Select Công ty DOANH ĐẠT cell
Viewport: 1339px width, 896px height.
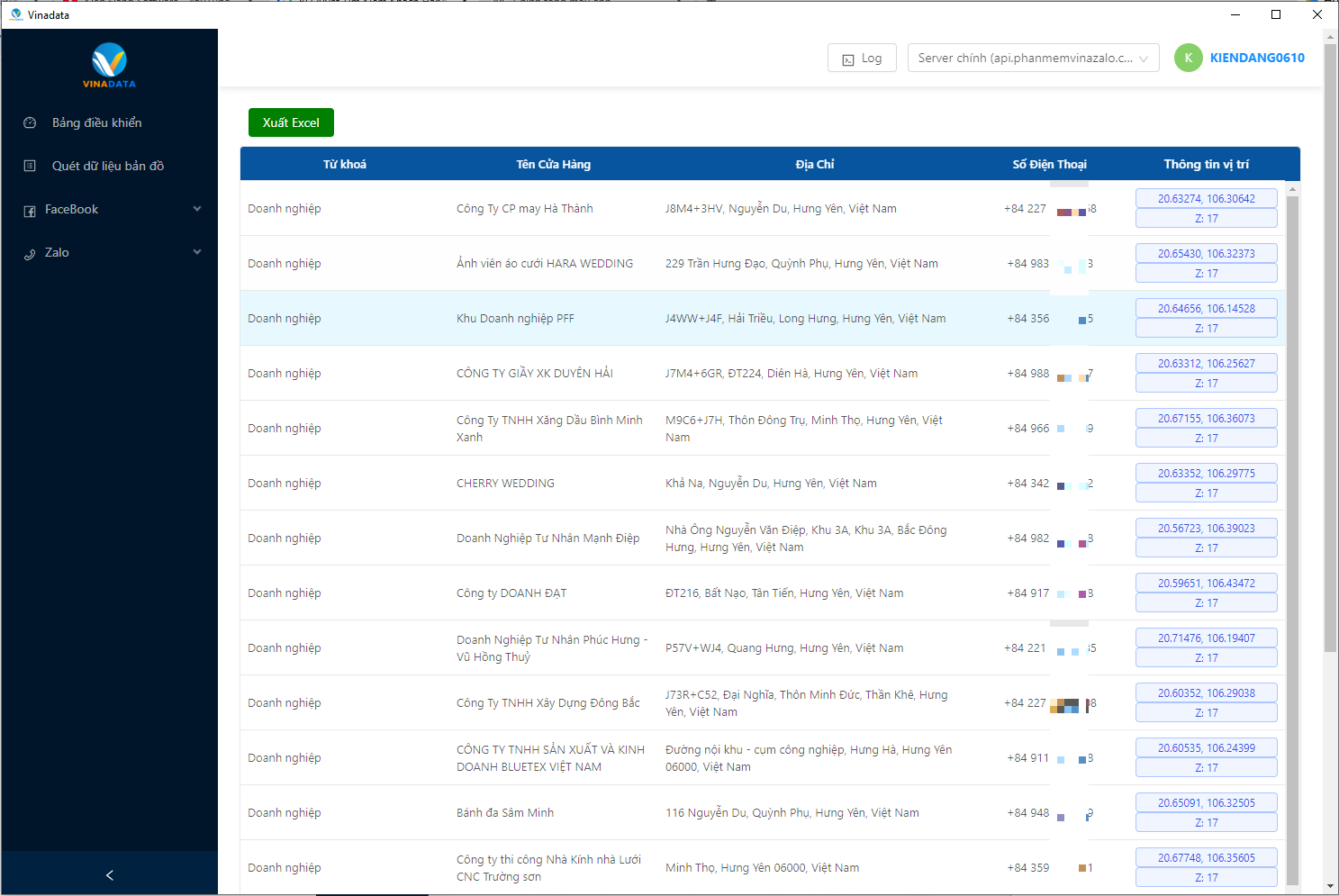(x=511, y=593)
